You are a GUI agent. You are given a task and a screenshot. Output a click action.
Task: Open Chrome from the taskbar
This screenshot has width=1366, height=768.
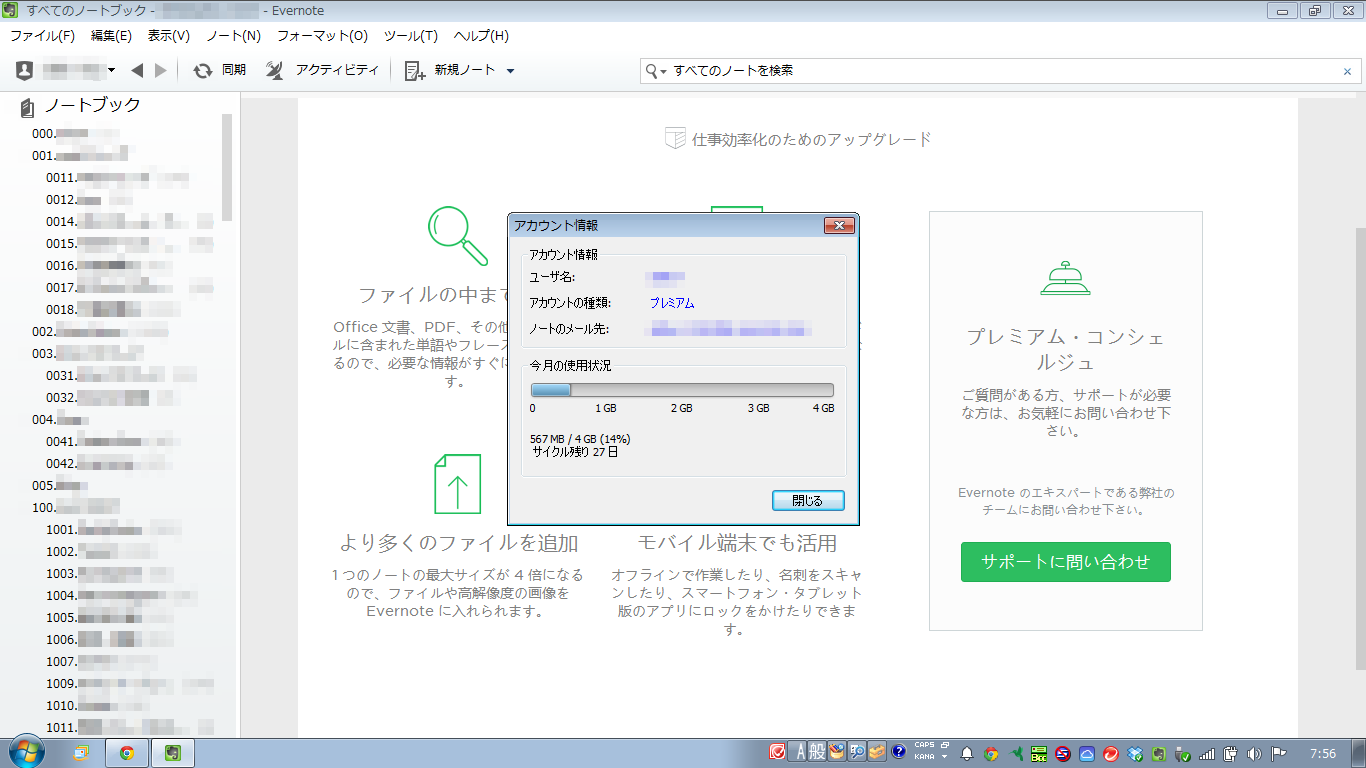(127, 753)
